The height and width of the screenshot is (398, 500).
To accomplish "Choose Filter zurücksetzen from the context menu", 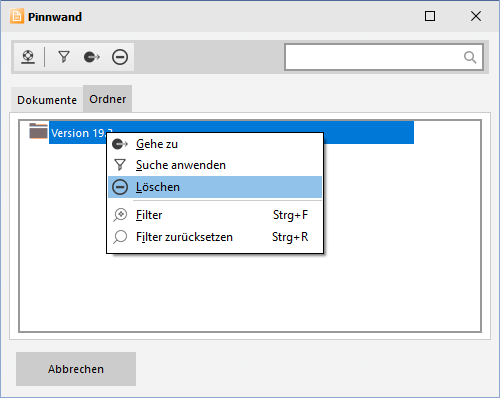I will click(215, 237).
